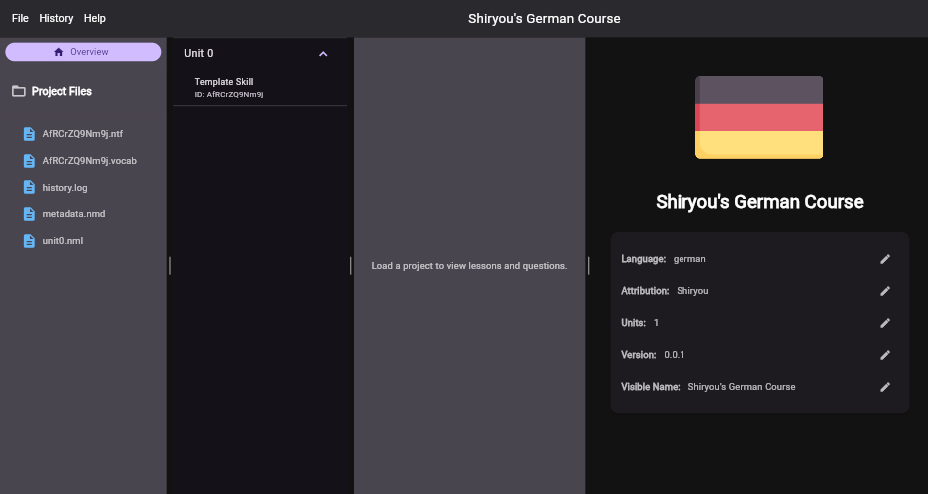Open the unit0.nml file

click(62, 241)
